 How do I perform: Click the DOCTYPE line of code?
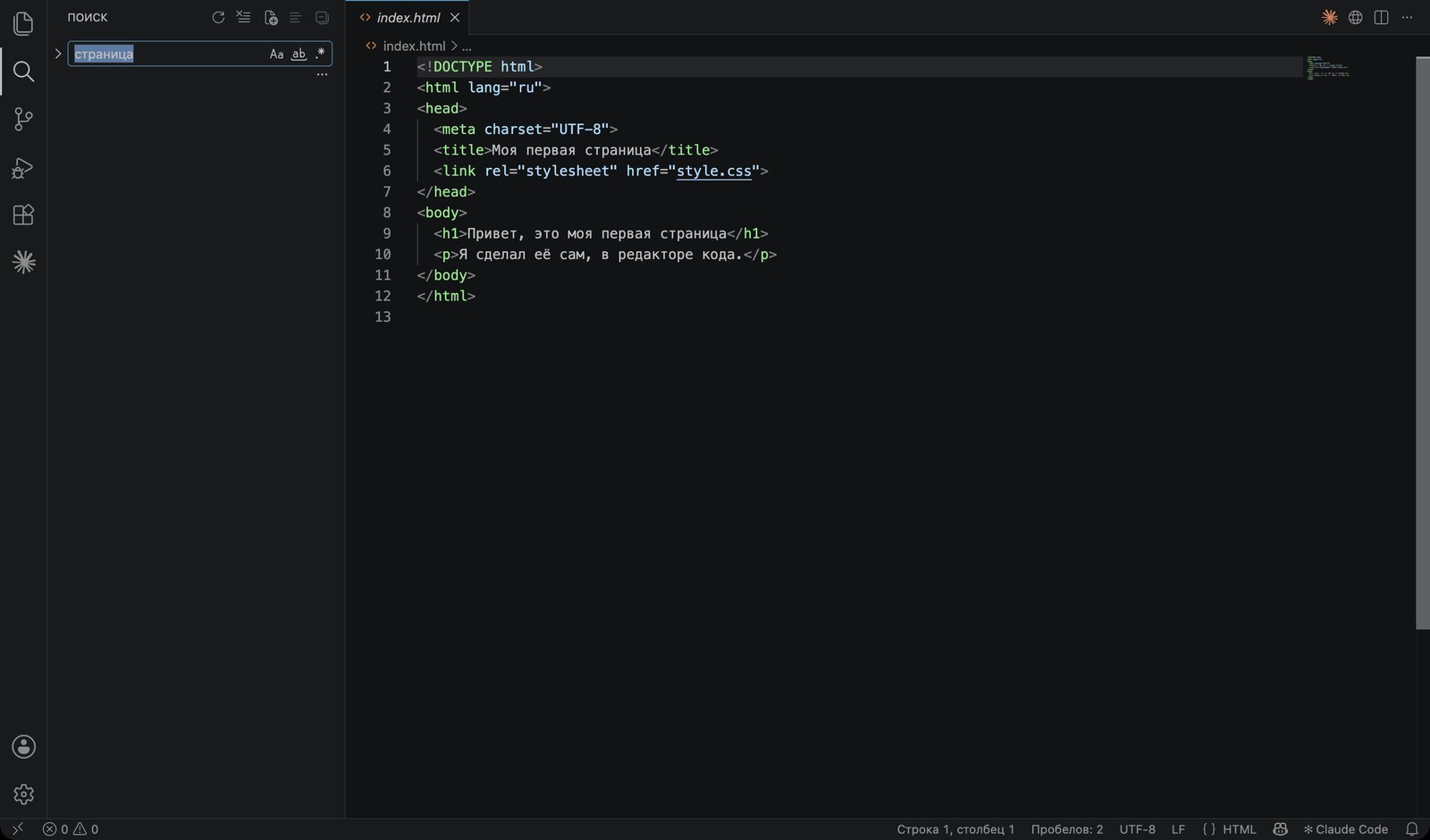click(x=479, y=67)
